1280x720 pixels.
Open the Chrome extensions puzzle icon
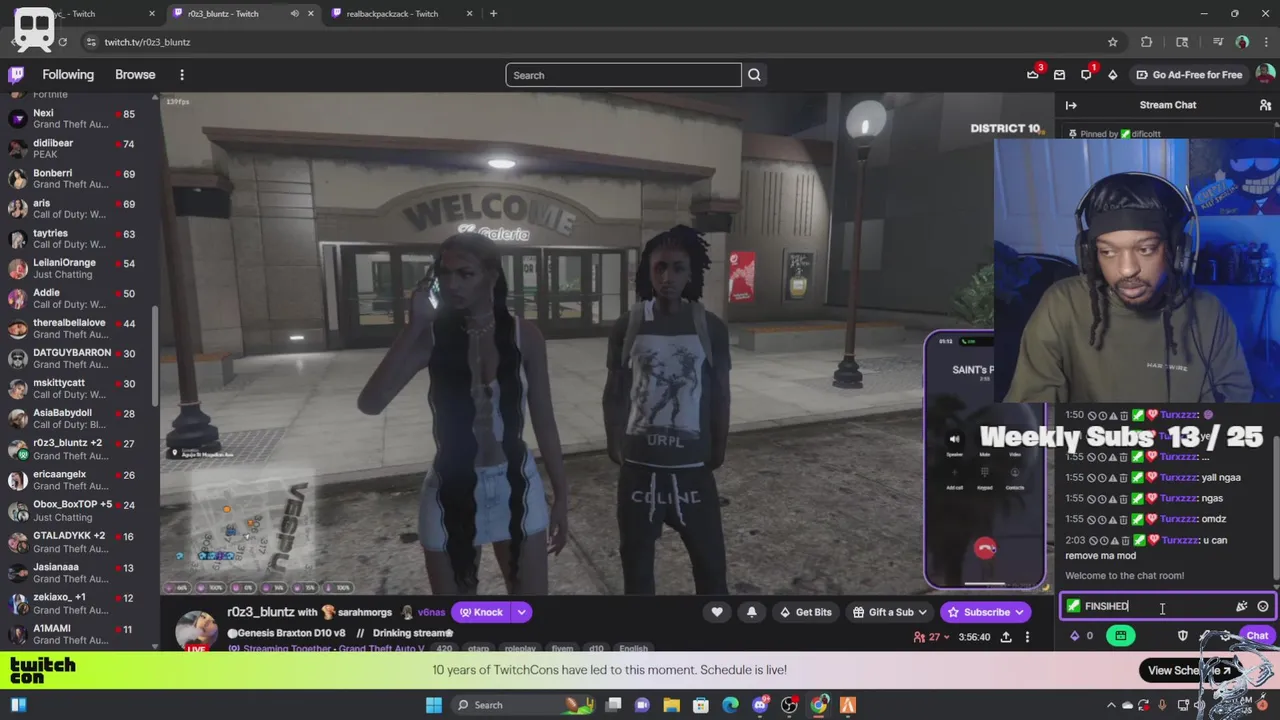1147,42
